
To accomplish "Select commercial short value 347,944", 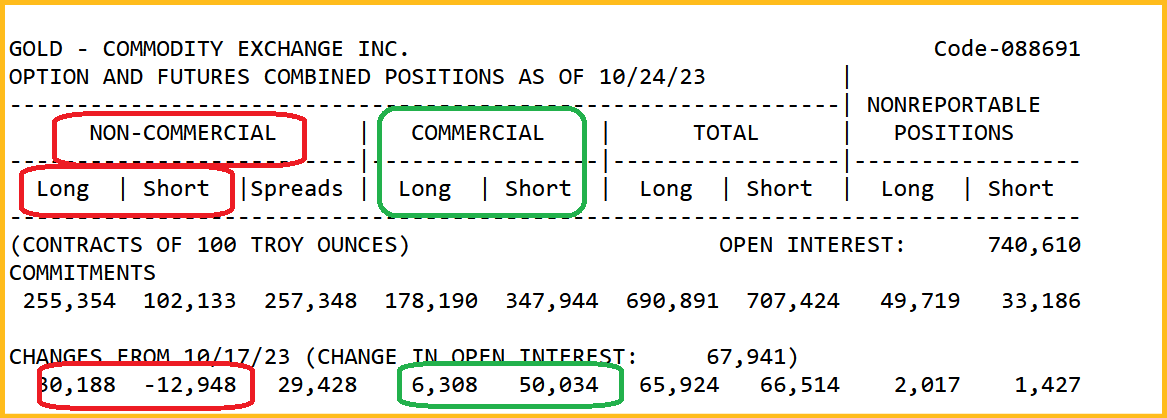I will pos(552,300).
